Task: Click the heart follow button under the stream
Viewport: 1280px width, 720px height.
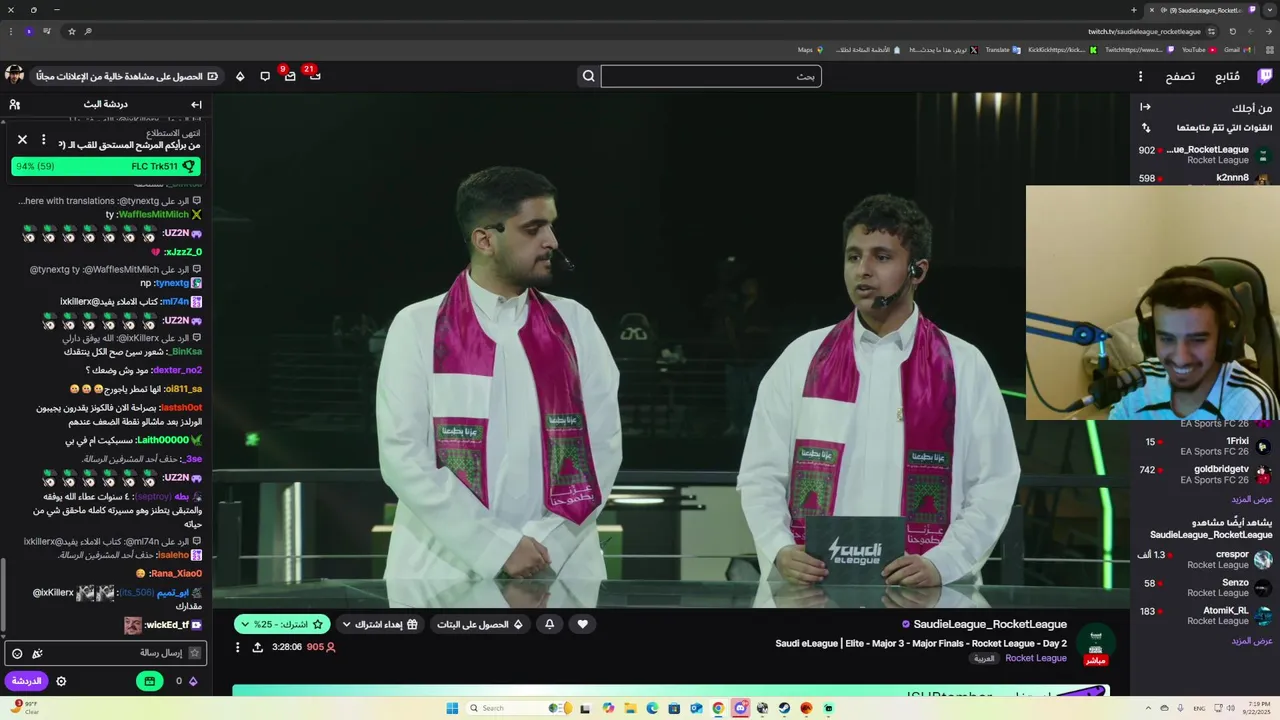Action: tap(583, 624)
